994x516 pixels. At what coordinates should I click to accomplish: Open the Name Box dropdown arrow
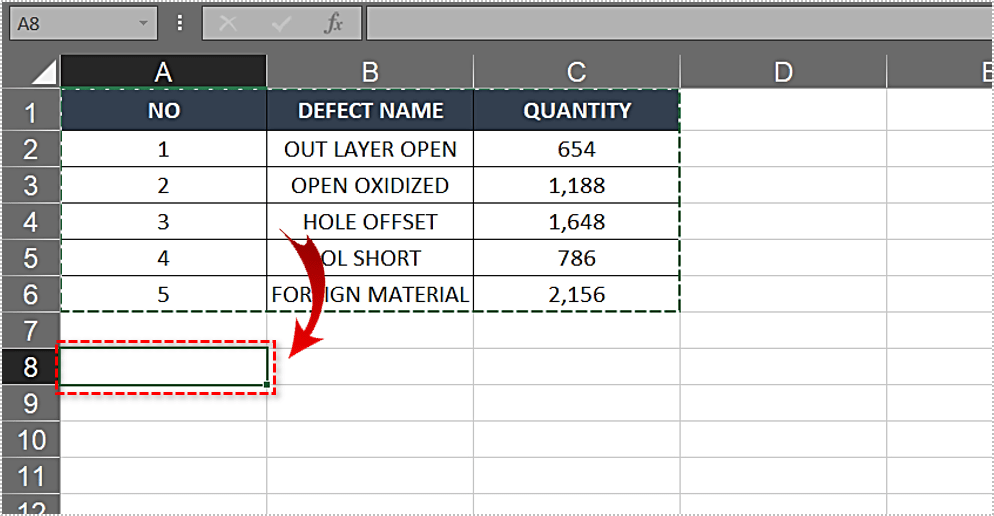145,23
